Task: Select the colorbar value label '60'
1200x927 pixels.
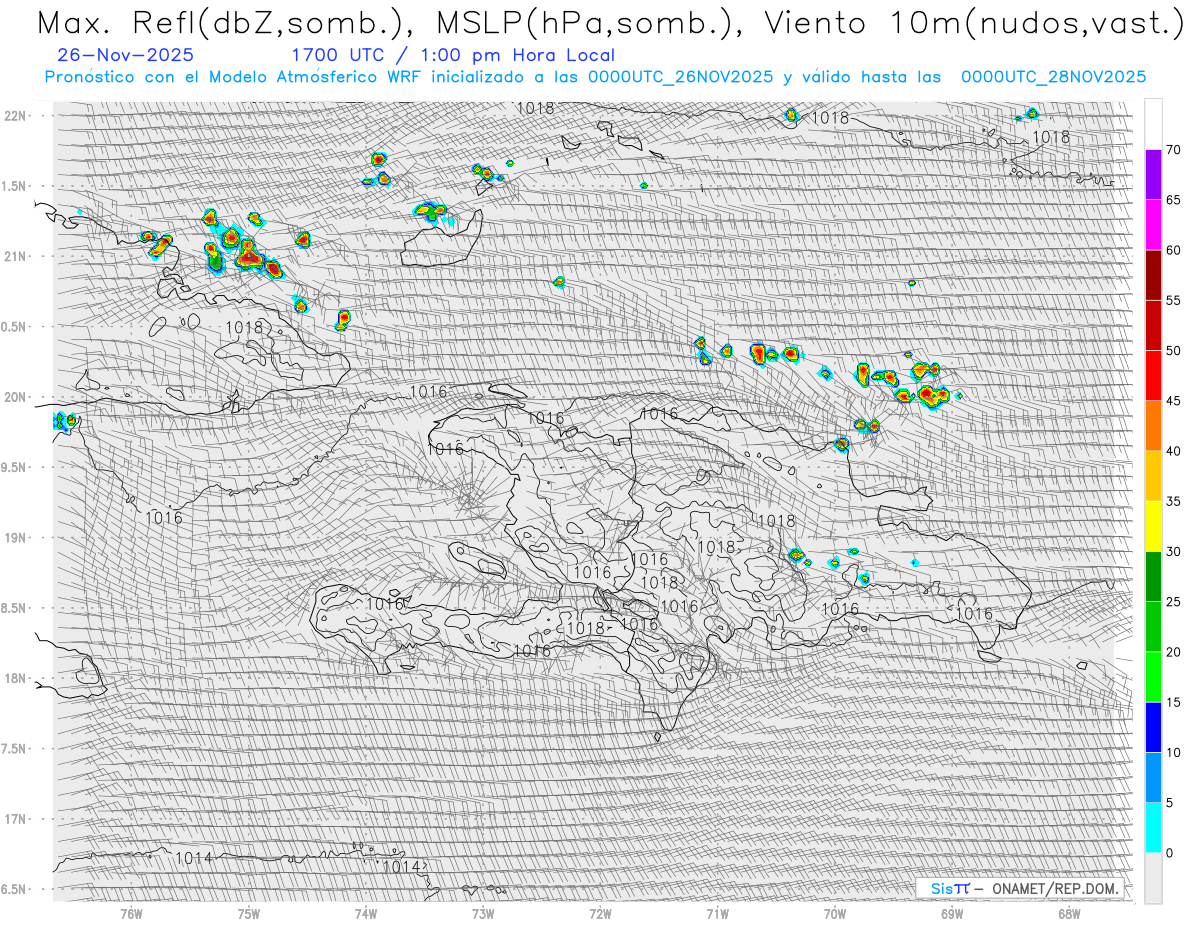Action: [1173, 250]
